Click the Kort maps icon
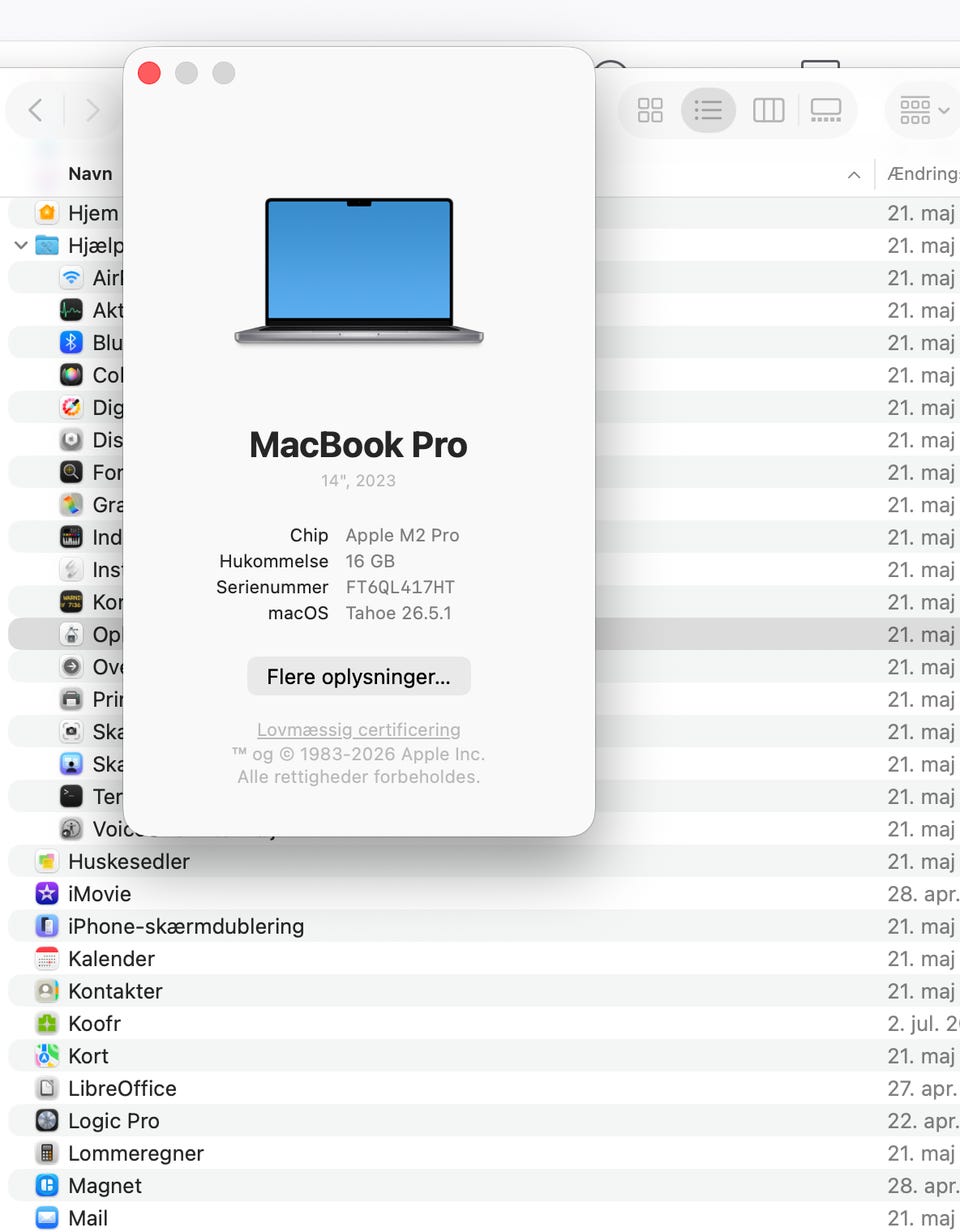This screenshot has width=960, height=1232. coord(46,1055)
